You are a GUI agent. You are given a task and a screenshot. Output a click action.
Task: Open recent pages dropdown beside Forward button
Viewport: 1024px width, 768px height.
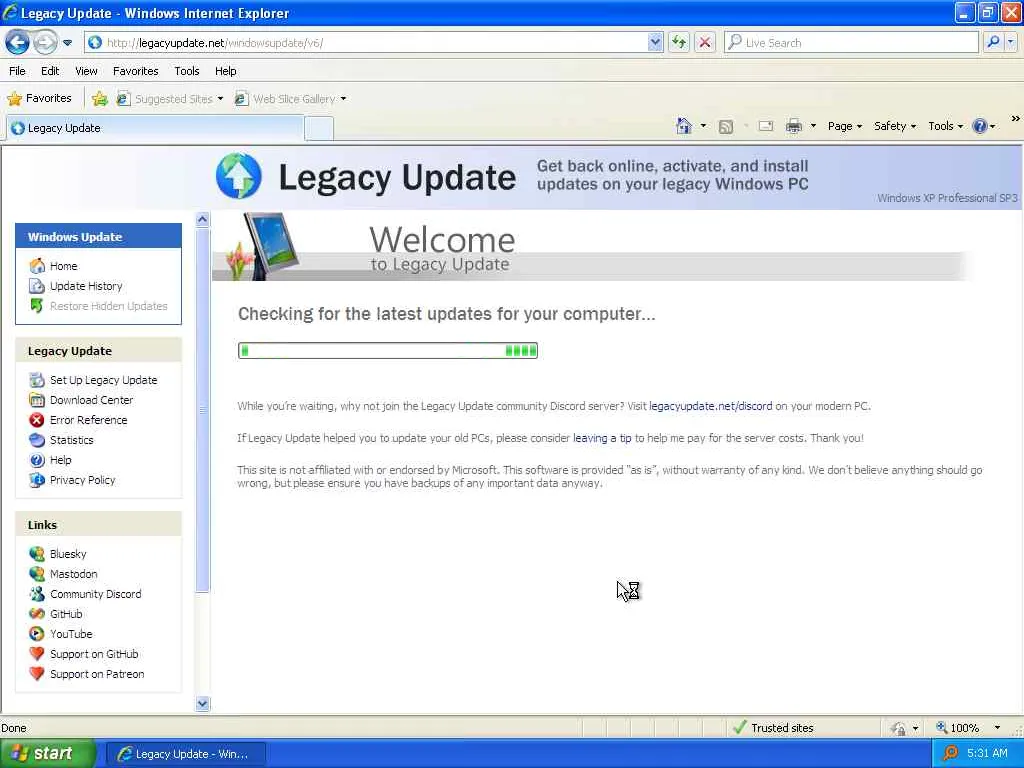[67, 43]
